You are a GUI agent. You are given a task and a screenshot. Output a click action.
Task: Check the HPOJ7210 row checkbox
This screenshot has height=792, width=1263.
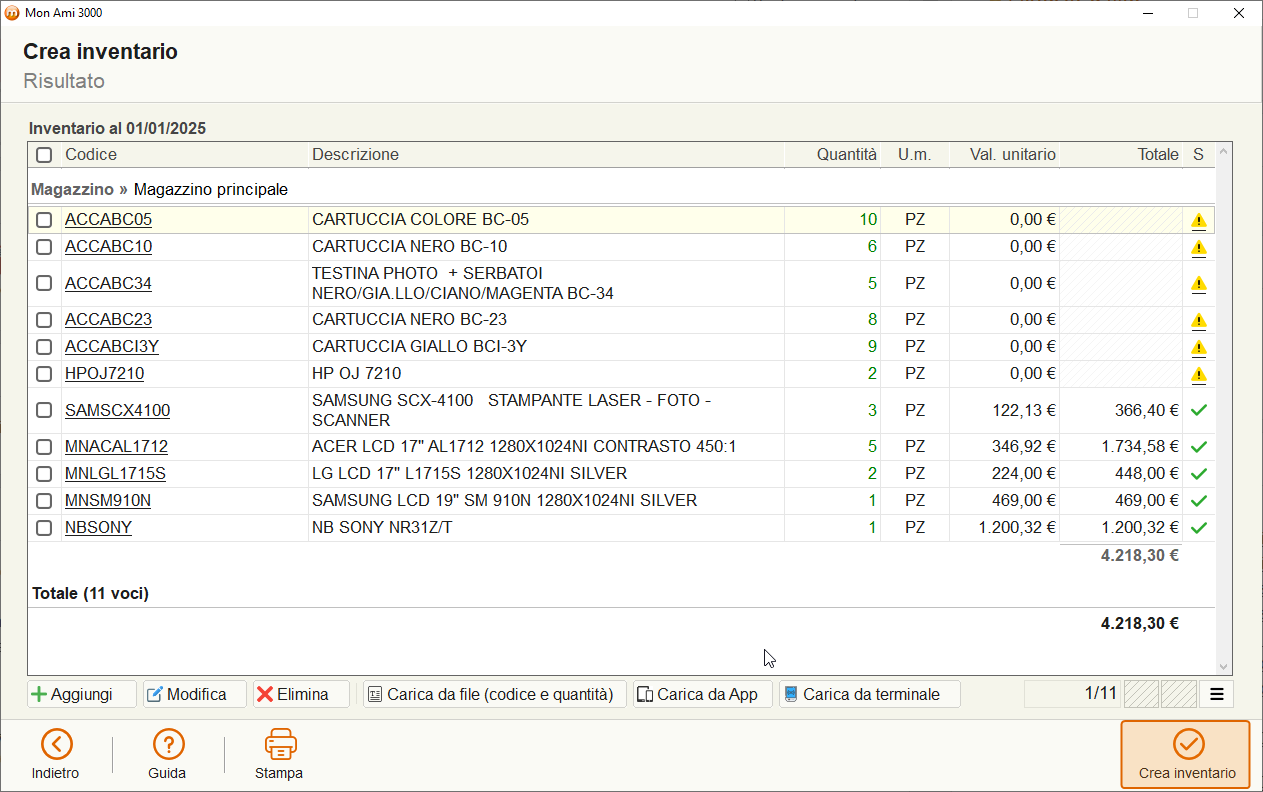[44, 374]
